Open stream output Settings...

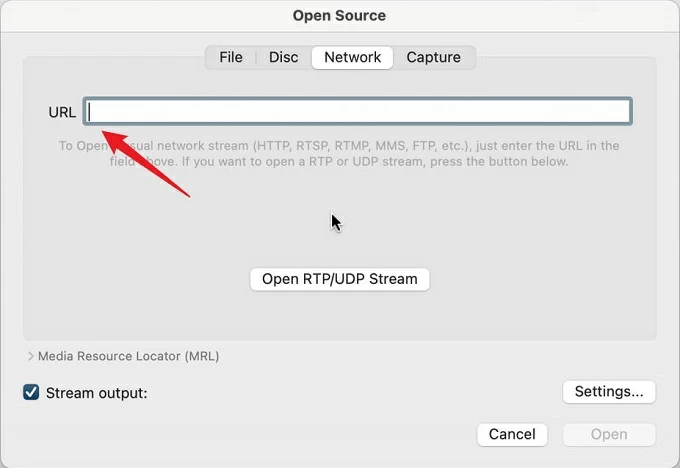coord(609,392)
